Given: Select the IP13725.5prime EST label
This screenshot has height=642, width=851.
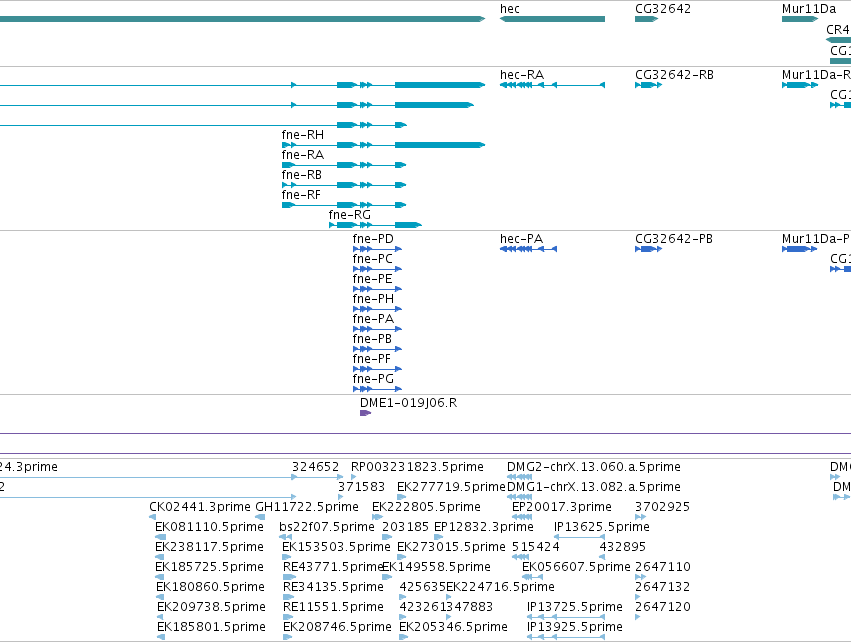Looking at the screenshot, I should [x=574, y=608].
